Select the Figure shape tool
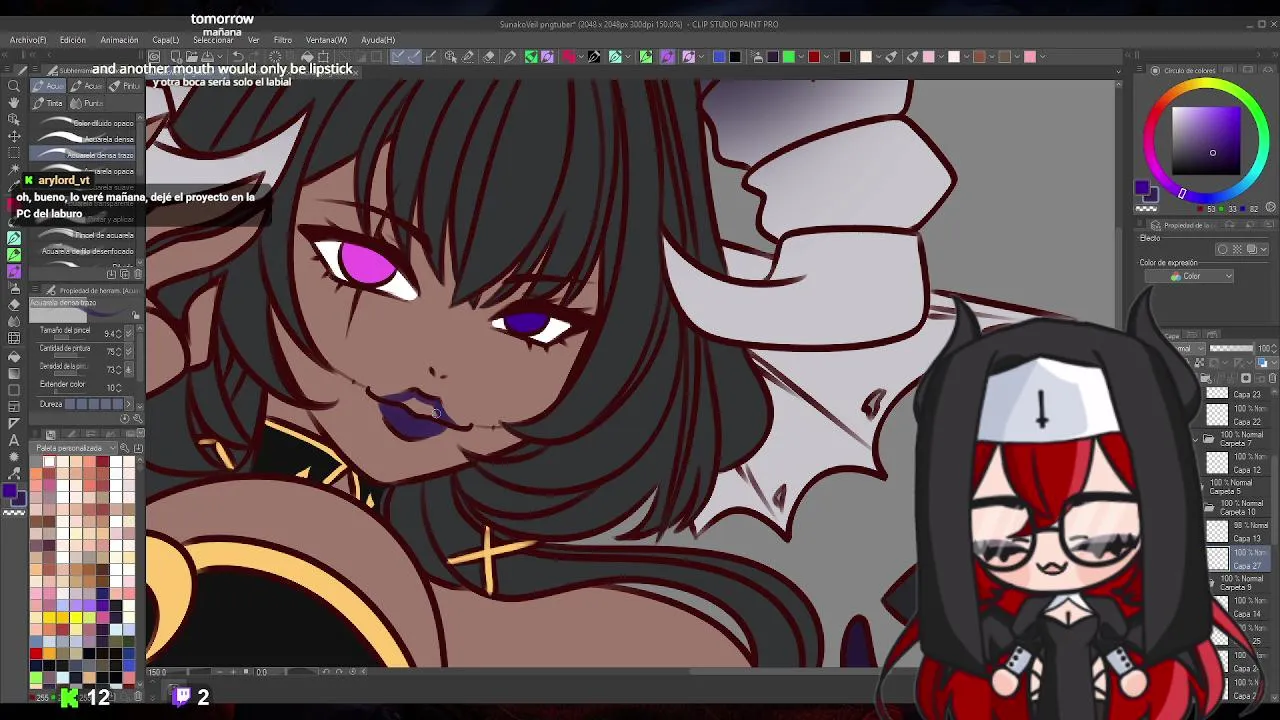1280x720 pixels. click(14, 390)
